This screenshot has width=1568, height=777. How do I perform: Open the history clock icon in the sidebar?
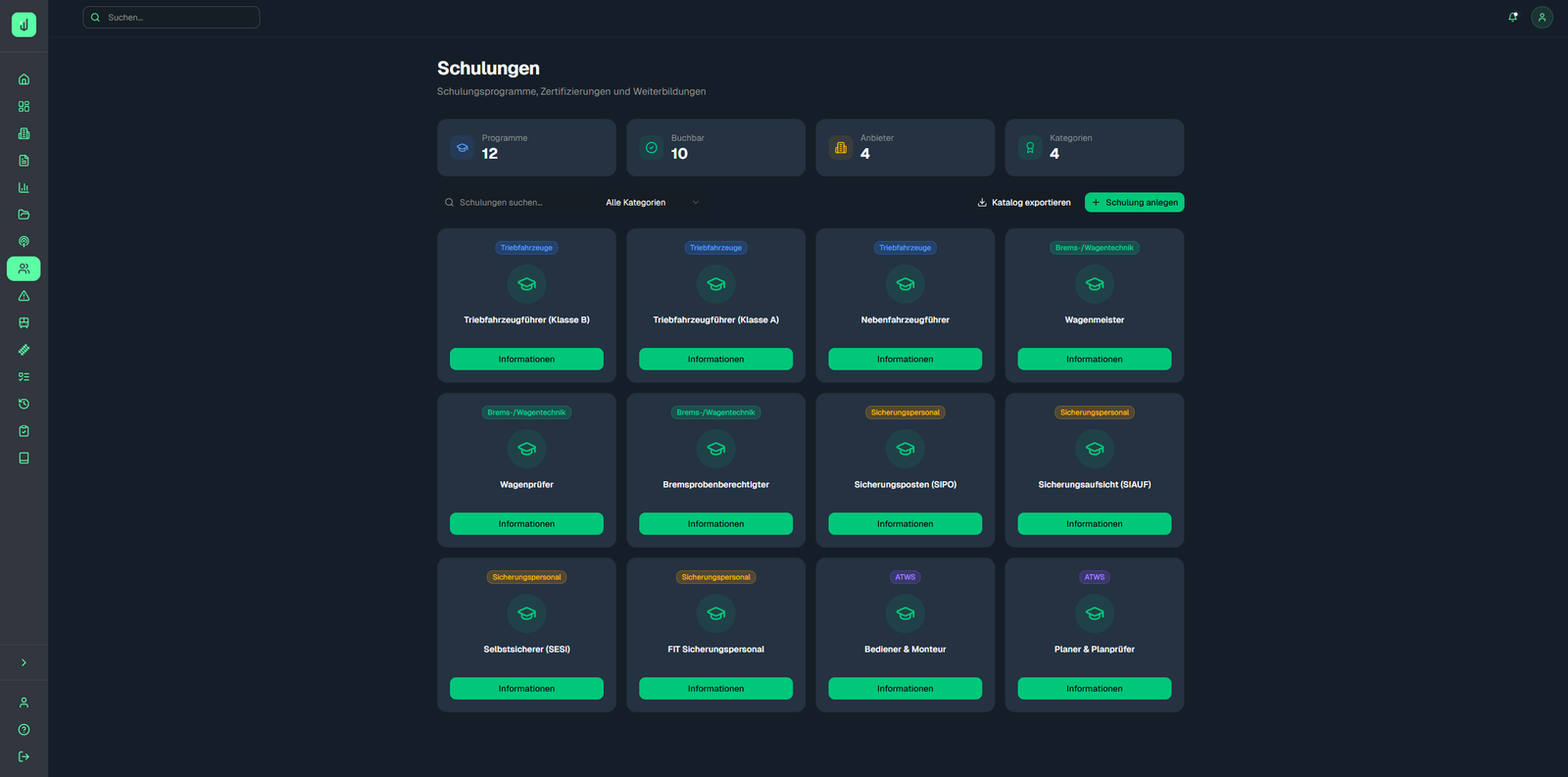pyautogui.click(x=24, y=404)
